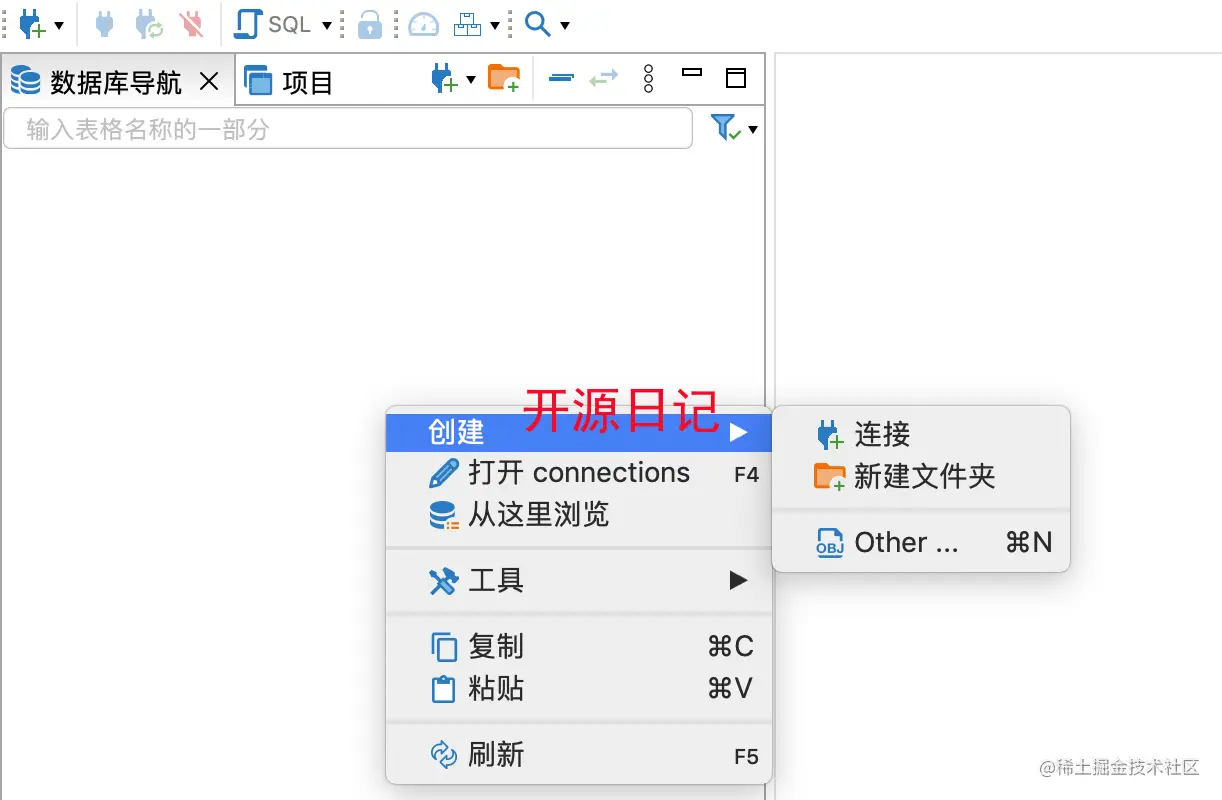Open dropdown arrow beside panel plug icon
Viewport: 1222px width, 800px height.
pyautogui.click(x=471, y=79)
